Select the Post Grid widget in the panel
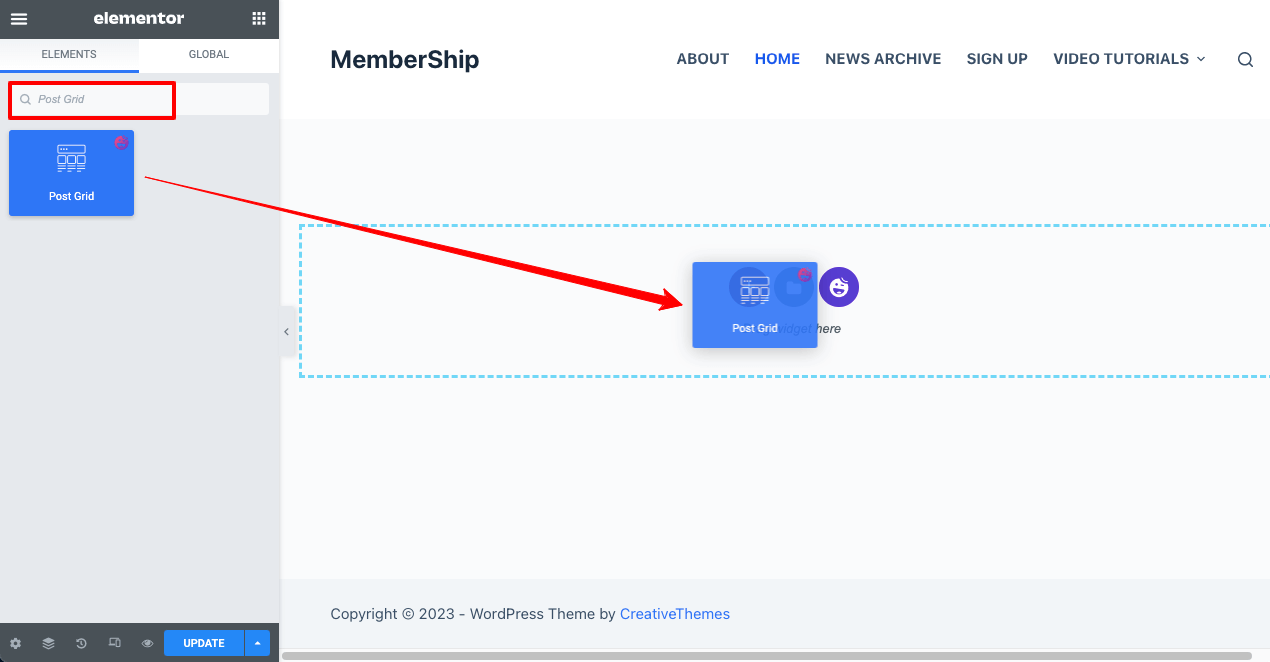1270x662 pixels. (71, 173)
